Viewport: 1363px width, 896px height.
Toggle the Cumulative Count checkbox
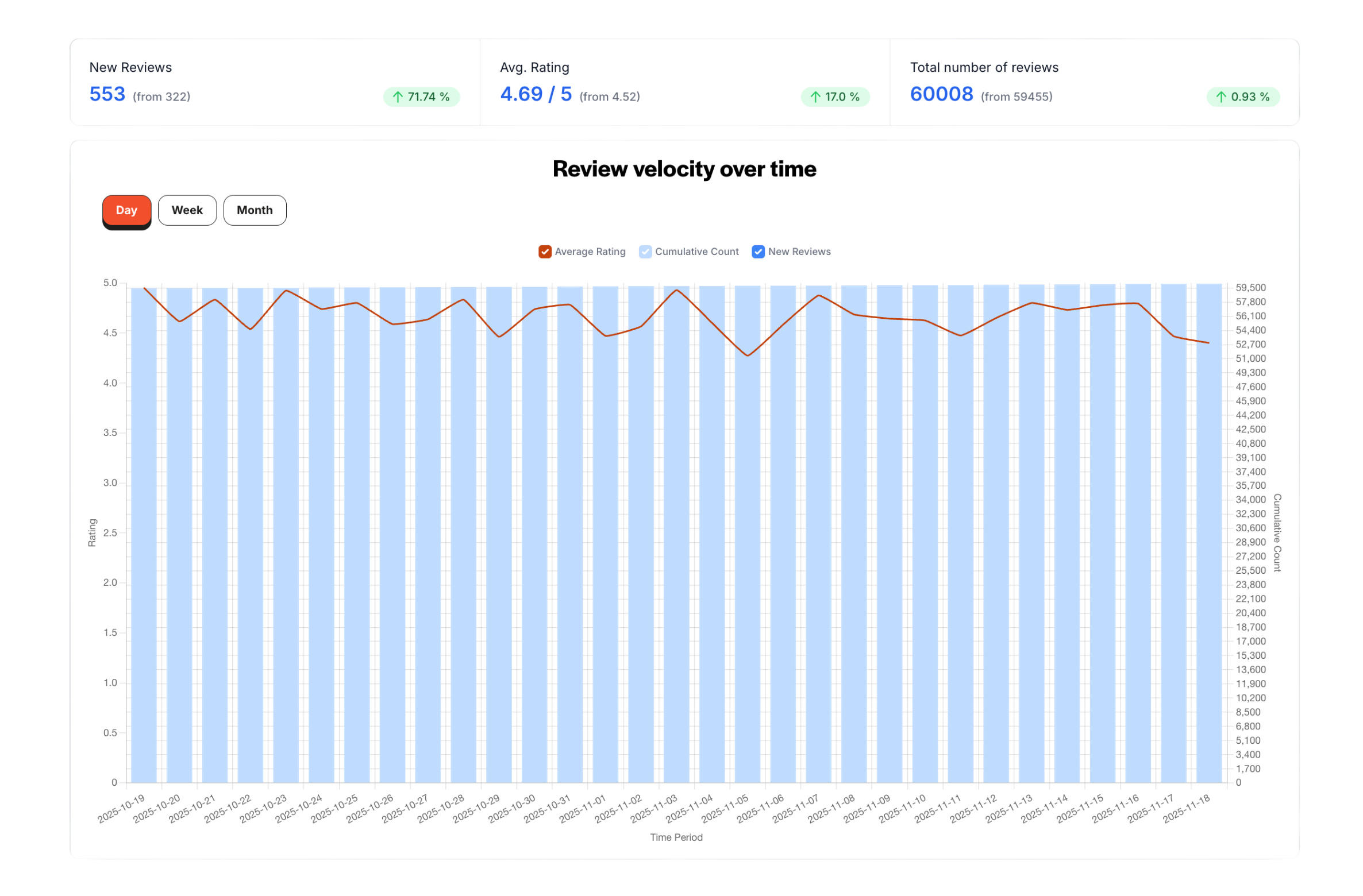coord(645,252)
